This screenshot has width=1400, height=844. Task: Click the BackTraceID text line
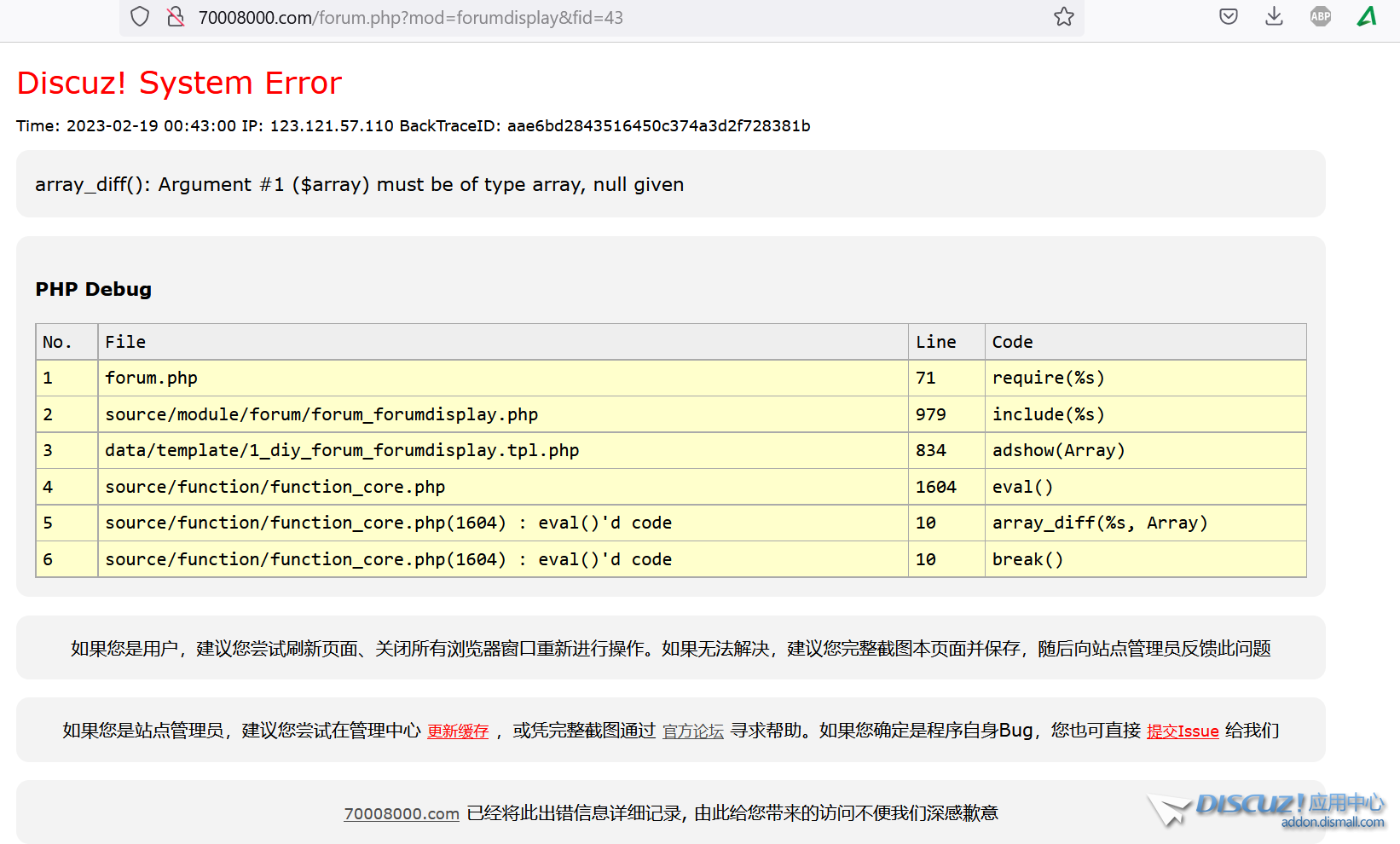[413, 126]
